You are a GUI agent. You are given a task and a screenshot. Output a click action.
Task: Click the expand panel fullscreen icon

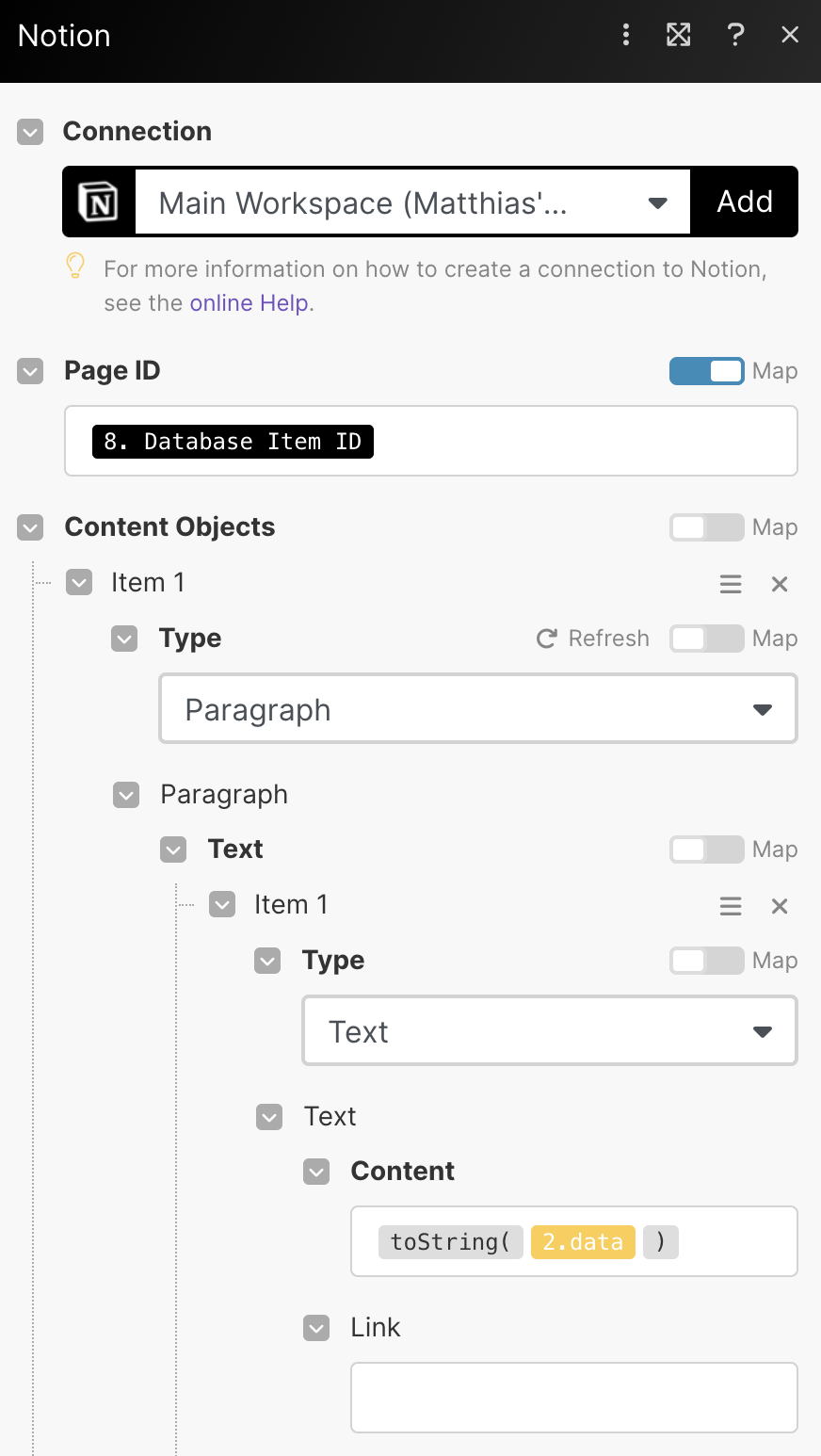click(679, 36)
